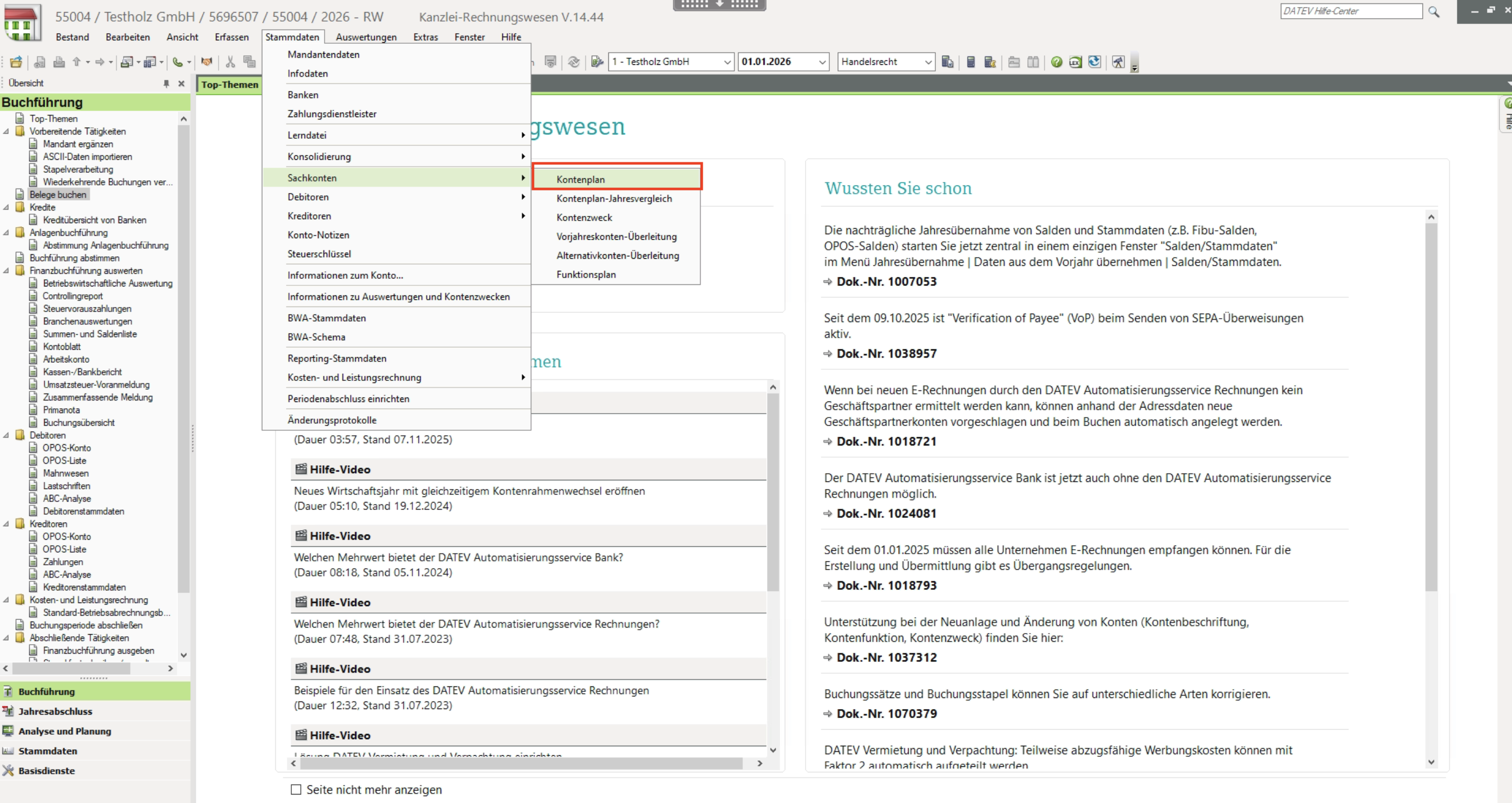This screenshot has width=1512, height=803.
Task: Click vertical scrollbar of the navigation tree
Action: click(183, 358)
